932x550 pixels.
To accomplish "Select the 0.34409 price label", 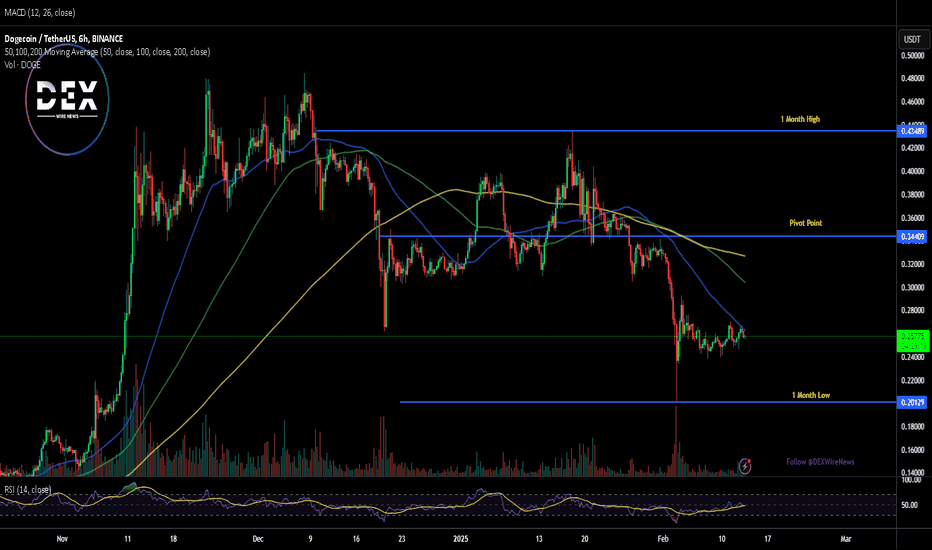I will [912, 237].
